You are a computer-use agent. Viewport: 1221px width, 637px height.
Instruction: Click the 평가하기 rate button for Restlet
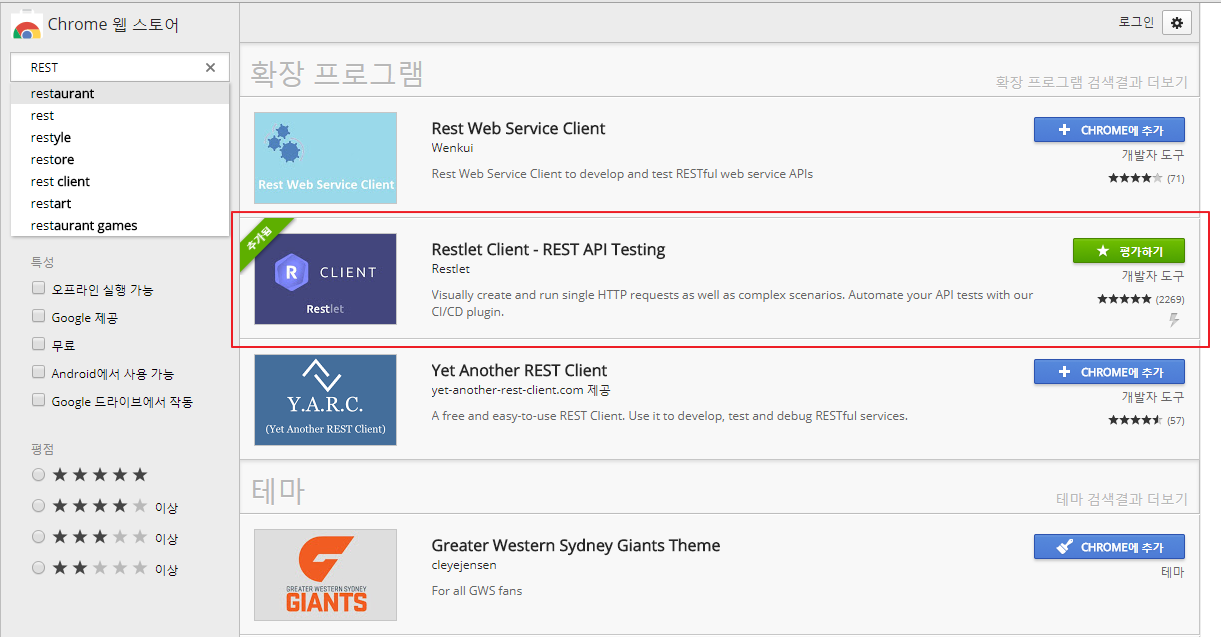pos(1128,251)
